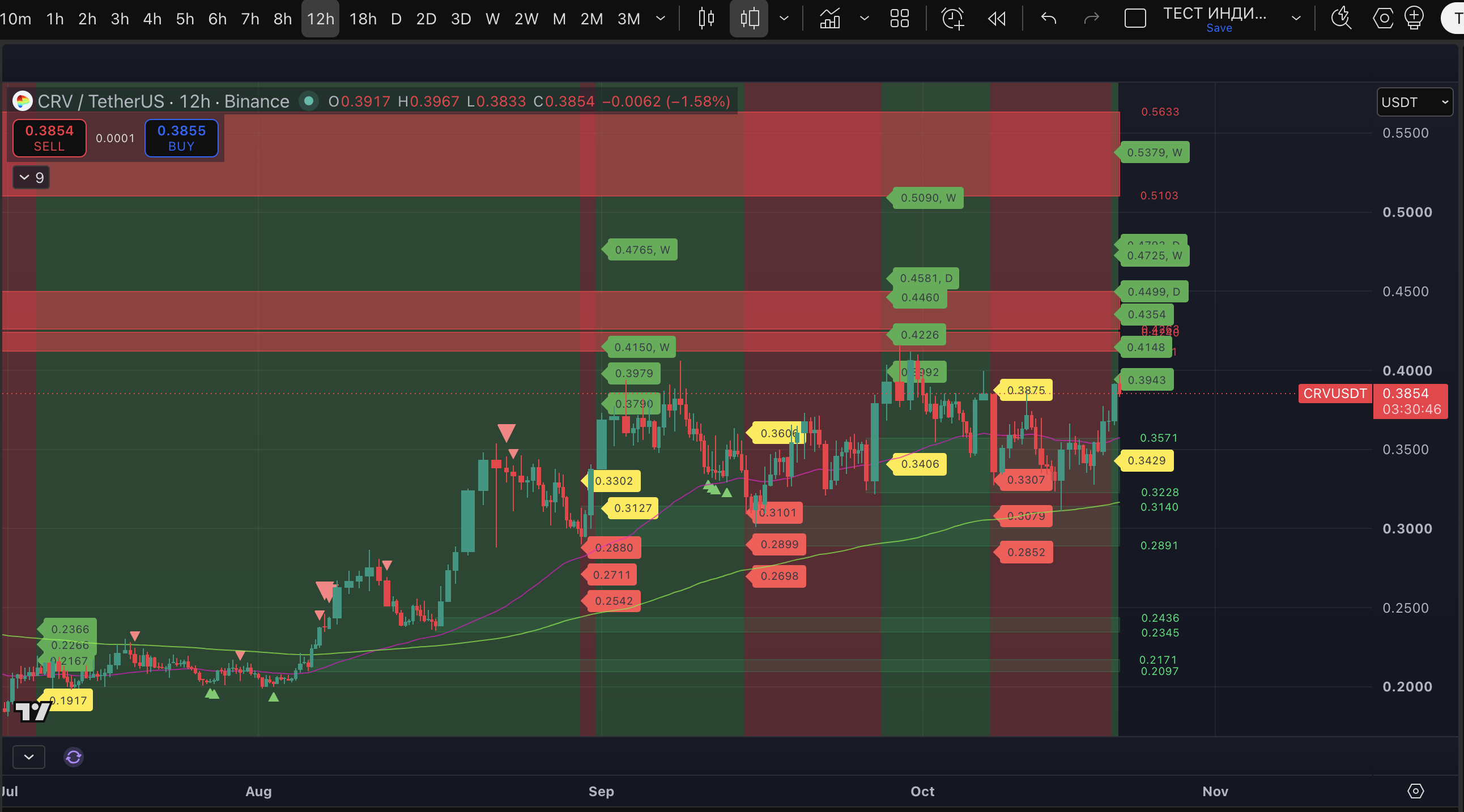The image size is (1464, 812).
Task: Open the layout setup square icon
Action: [x=1135, y=19]
